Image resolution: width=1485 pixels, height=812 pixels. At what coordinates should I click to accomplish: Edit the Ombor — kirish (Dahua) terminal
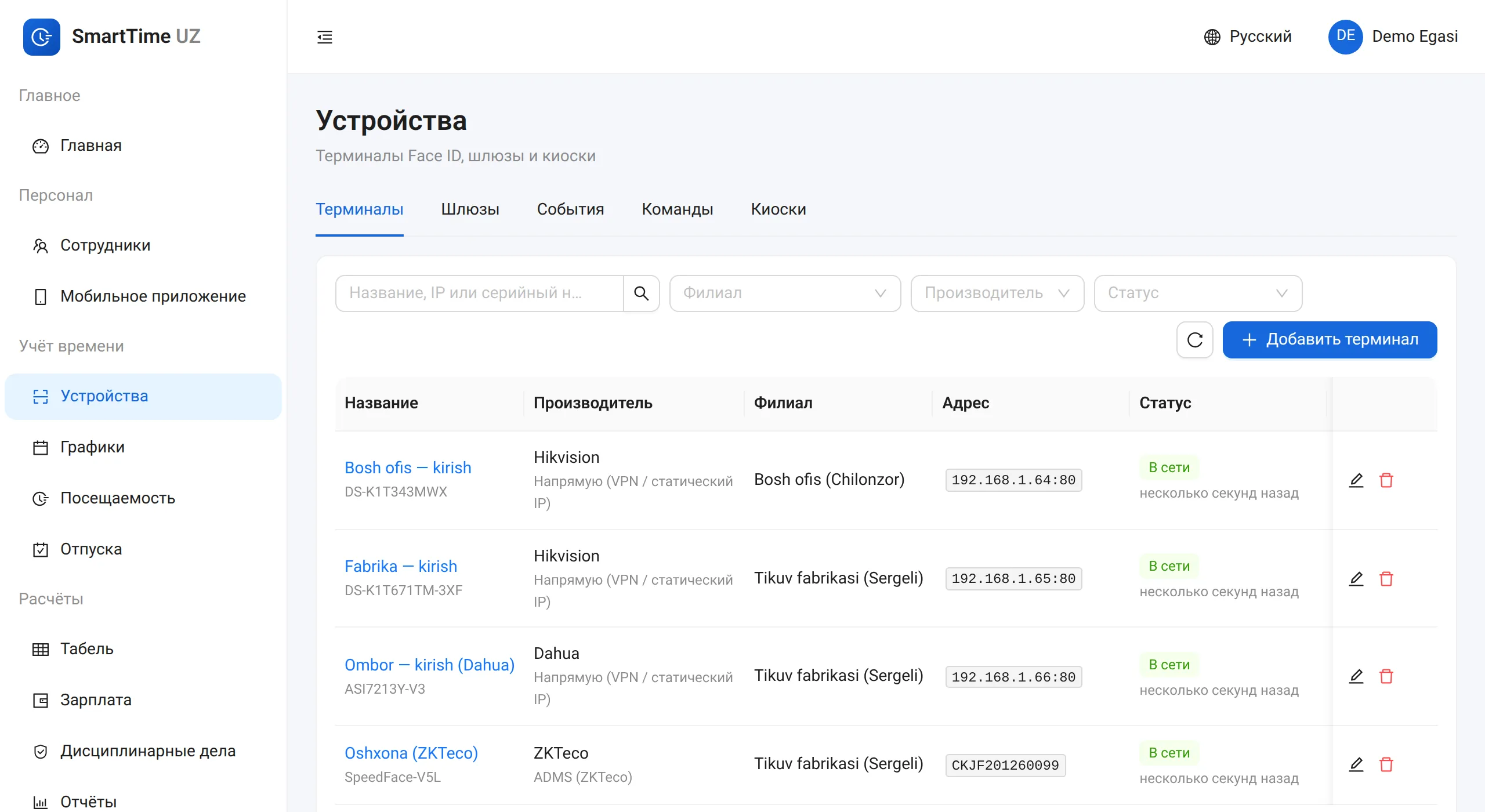(x=1356, y=676)
